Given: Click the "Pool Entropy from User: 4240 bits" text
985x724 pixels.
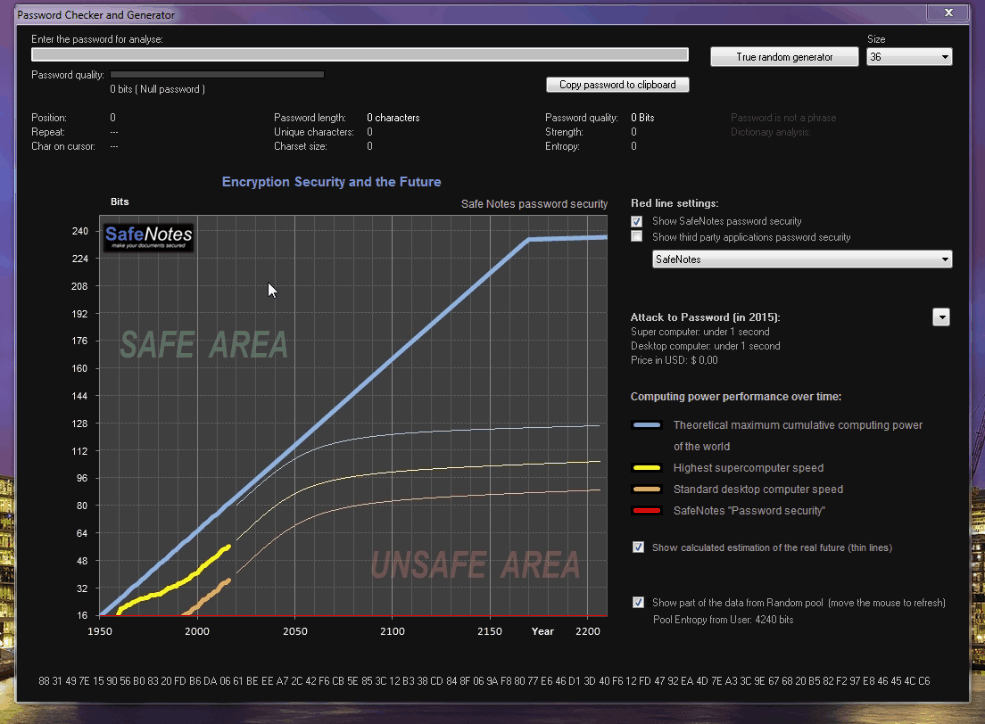Looking at the screenshot, I should point(723,620).
